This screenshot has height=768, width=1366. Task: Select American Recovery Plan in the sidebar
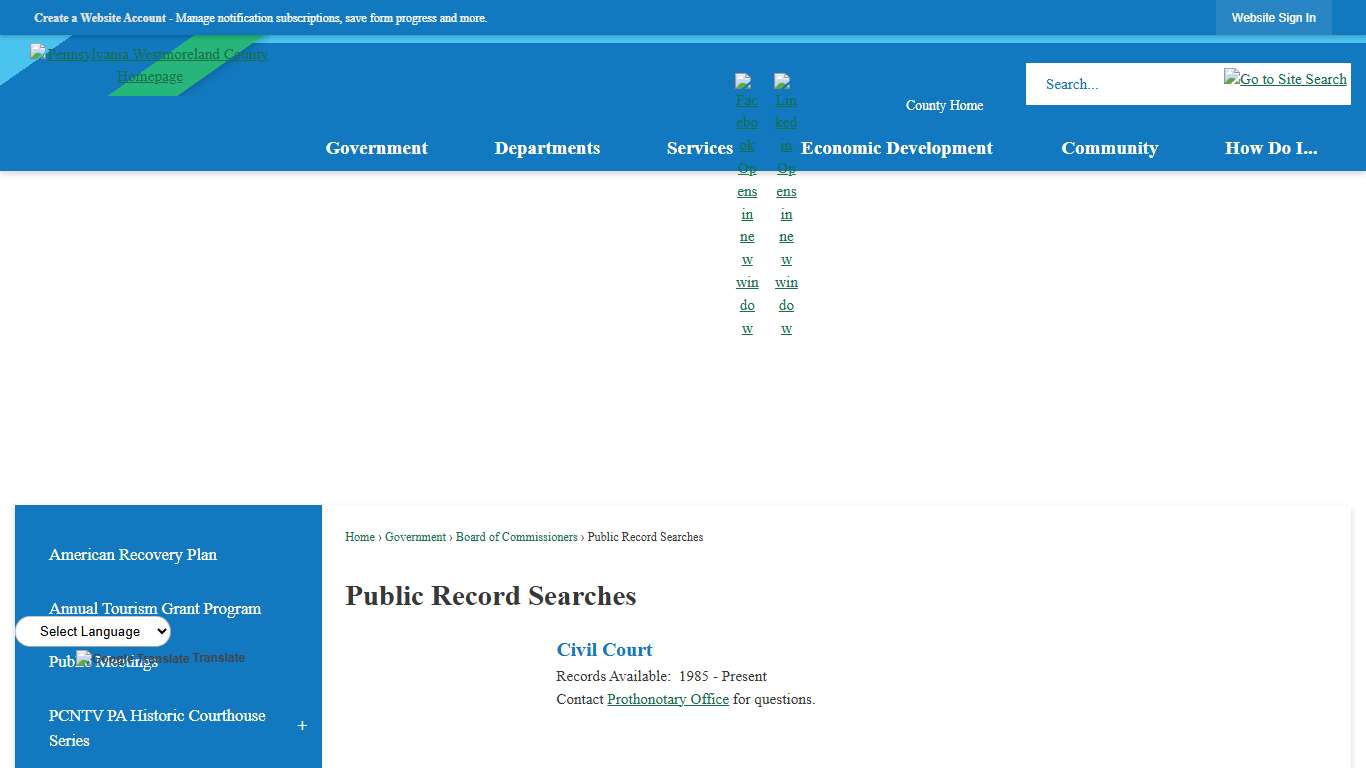point(133,554)
